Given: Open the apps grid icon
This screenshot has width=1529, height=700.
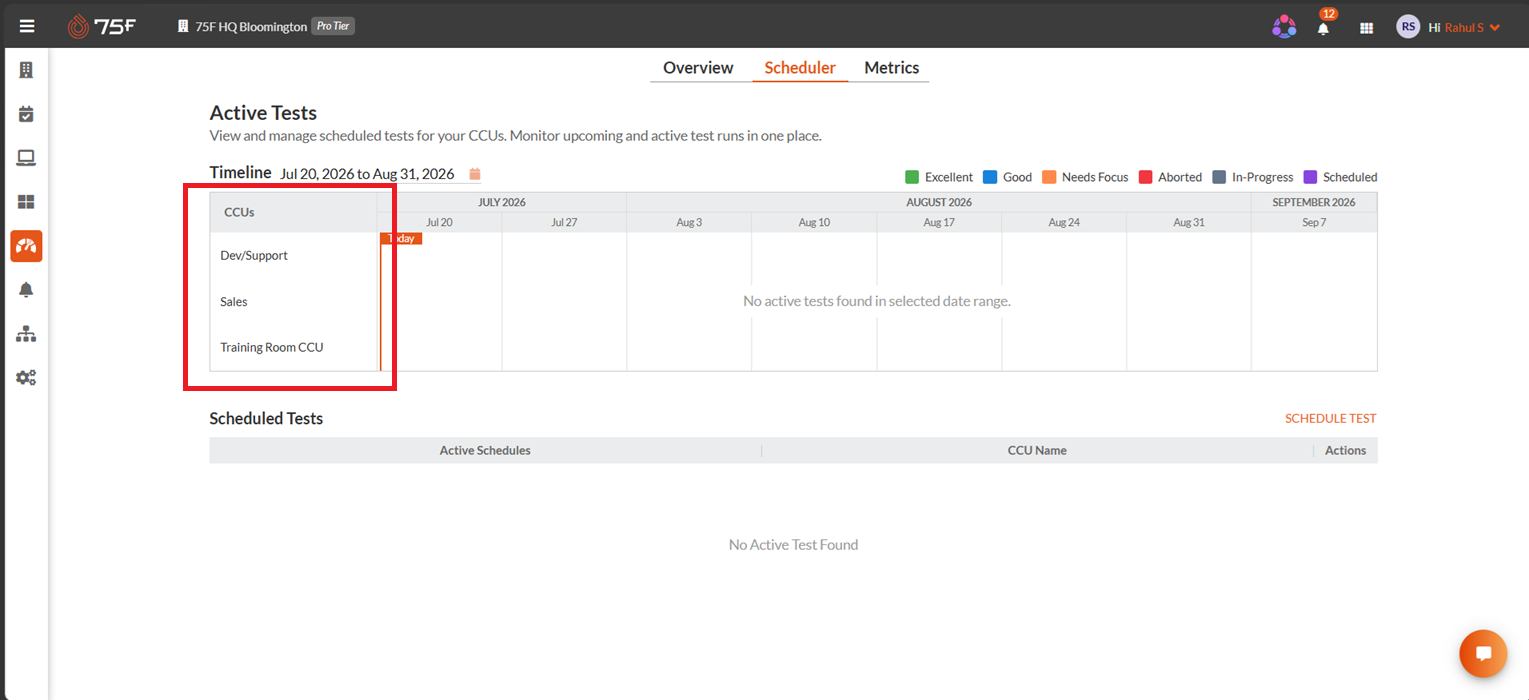Looking at the screenshot, I should (1366, 28).
